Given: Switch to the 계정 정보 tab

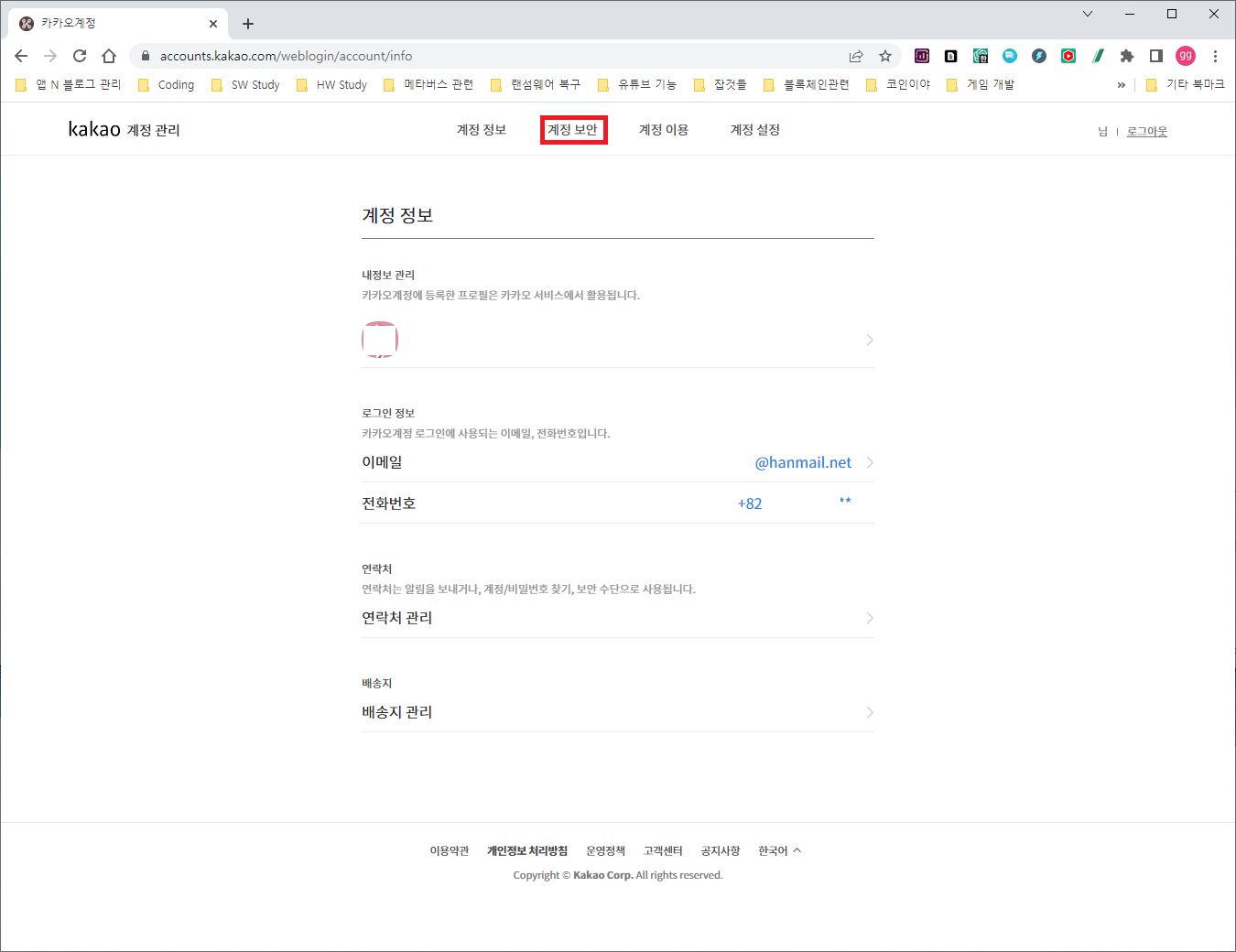Looking at the screenshot, I should (x=482, y=129).
